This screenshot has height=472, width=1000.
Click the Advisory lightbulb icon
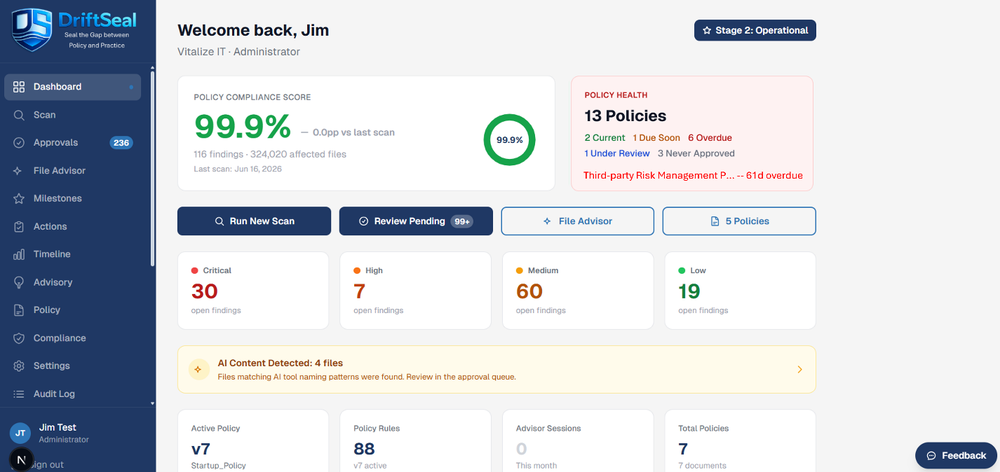point(19,282)
